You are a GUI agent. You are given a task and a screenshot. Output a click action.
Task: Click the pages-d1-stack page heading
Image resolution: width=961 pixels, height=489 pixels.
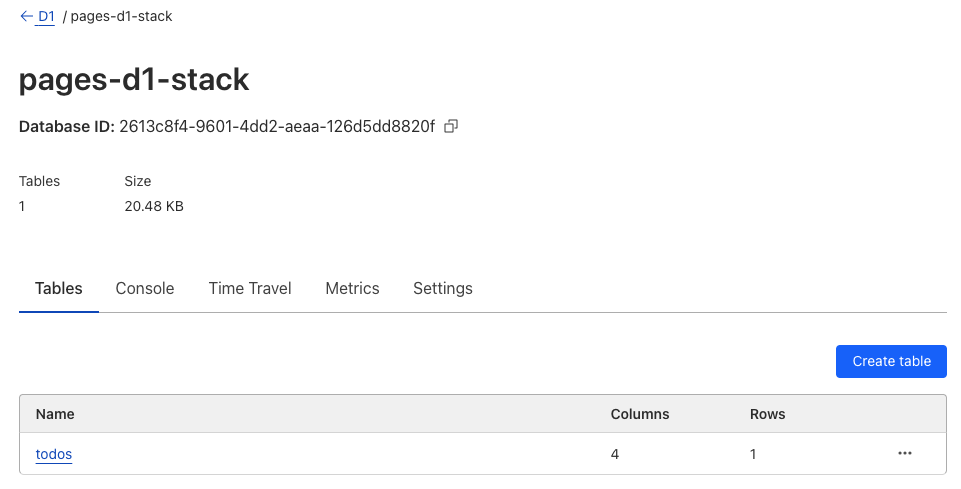tap(134, 80)
